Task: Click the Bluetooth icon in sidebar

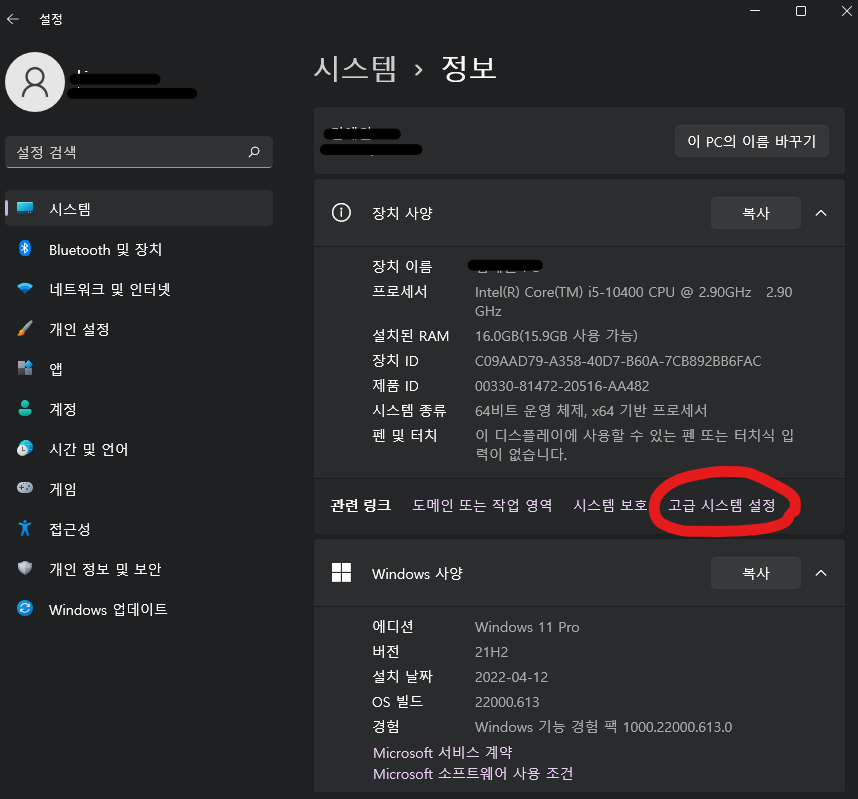Action: pyautogui.click(x=25, y=248)
